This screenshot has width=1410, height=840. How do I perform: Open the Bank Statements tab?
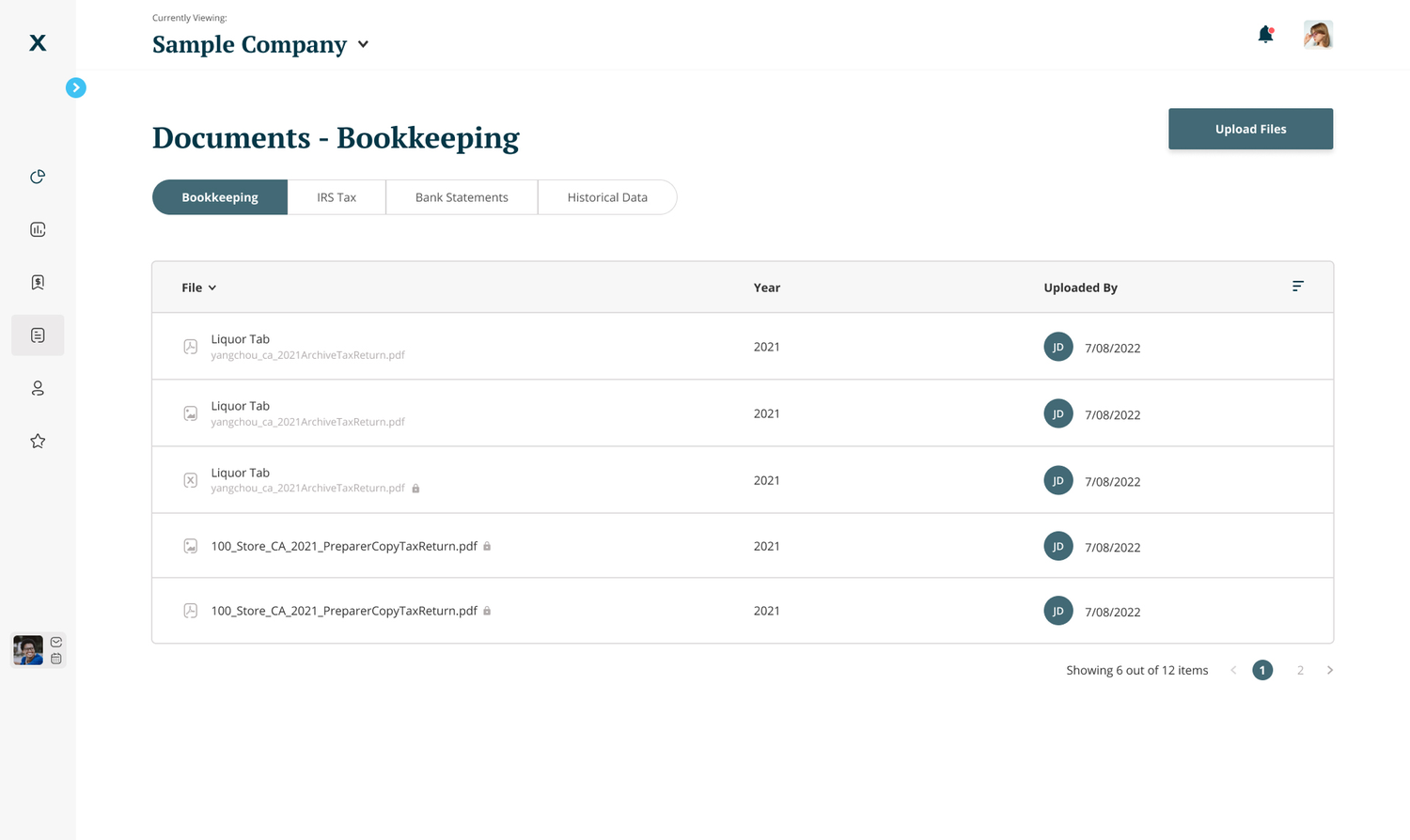tap(462, 196)
